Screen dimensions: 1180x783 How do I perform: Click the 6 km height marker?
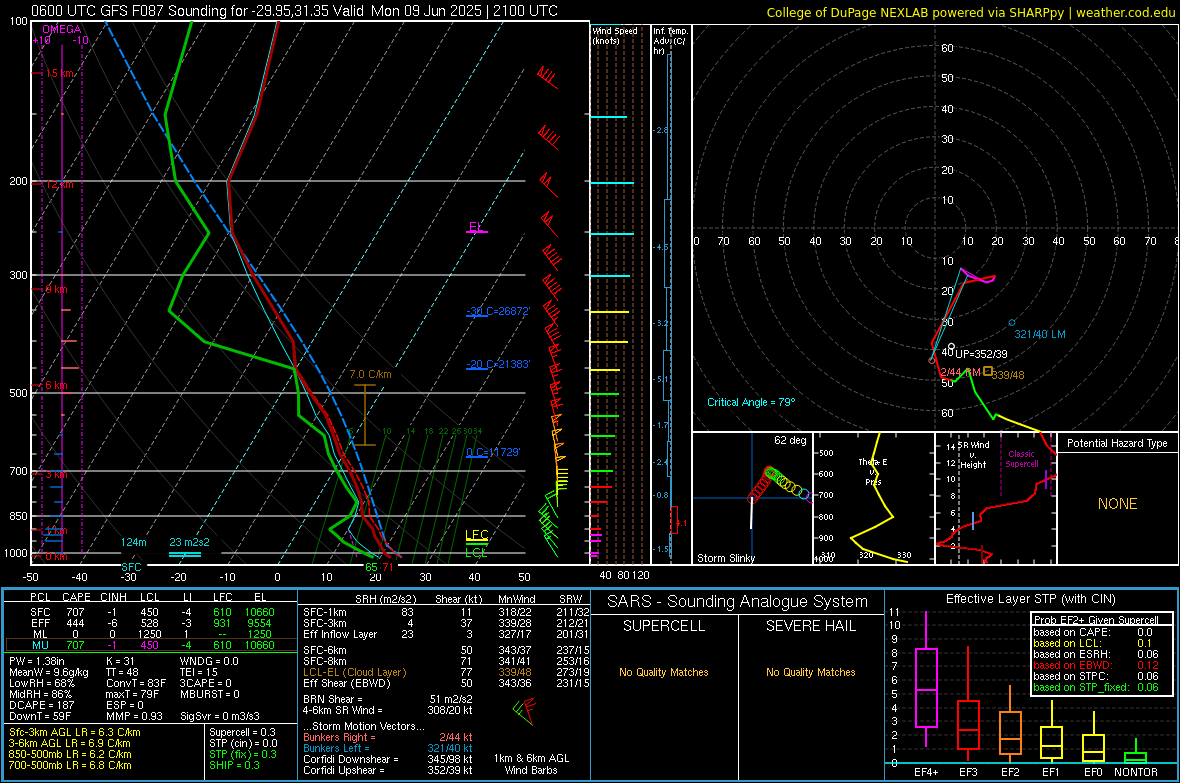coord(56,385)
